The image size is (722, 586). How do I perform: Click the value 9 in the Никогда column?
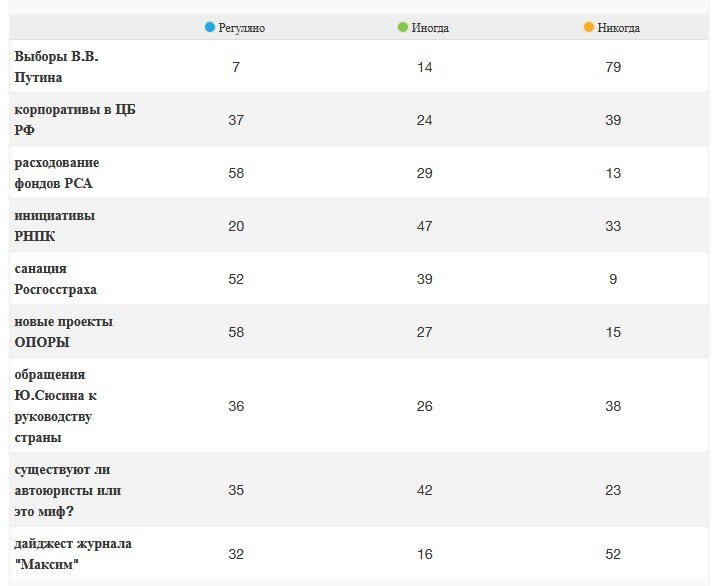[613, 279]
